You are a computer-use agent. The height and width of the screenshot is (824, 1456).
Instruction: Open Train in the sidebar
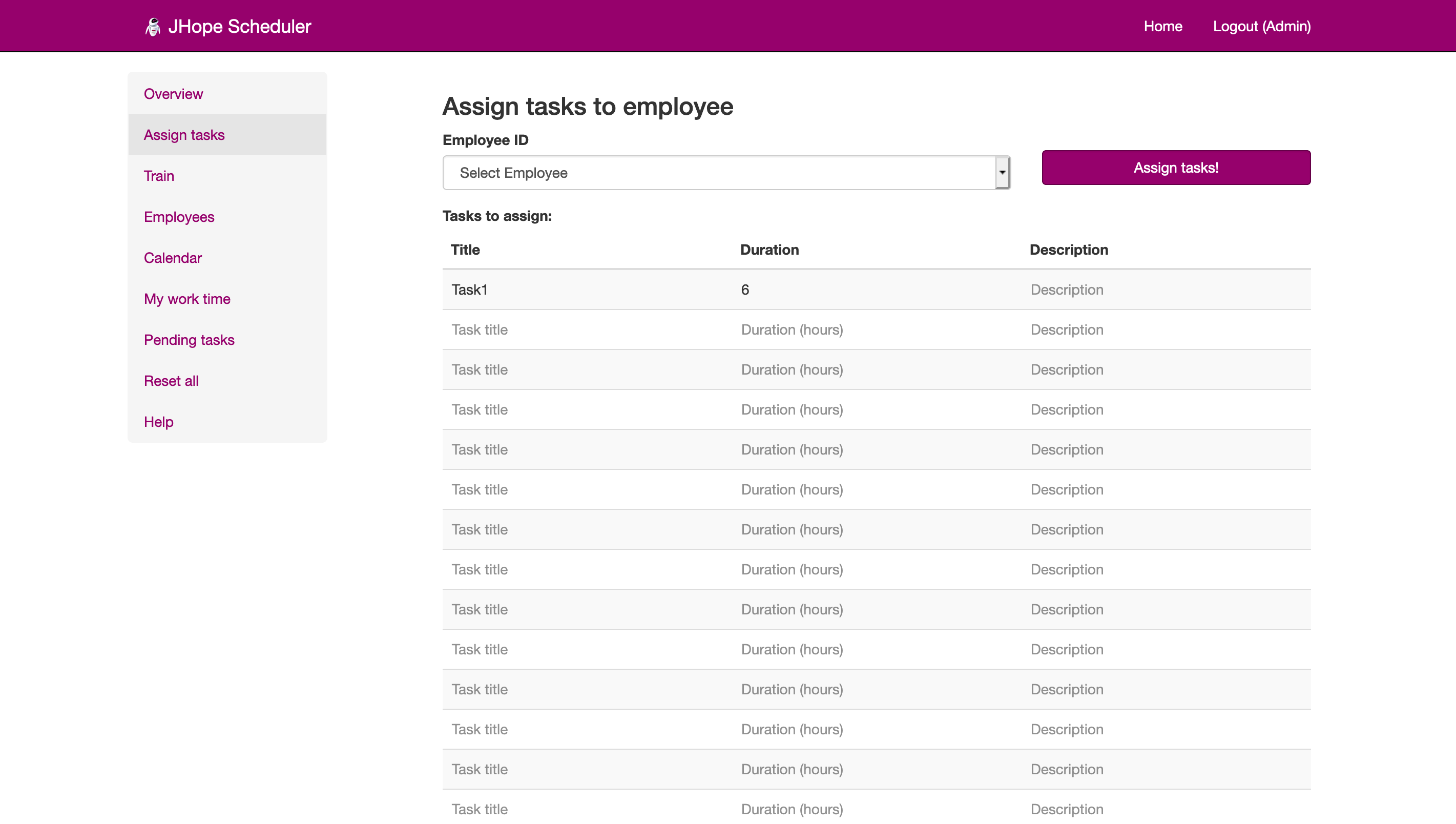[227, 176]
